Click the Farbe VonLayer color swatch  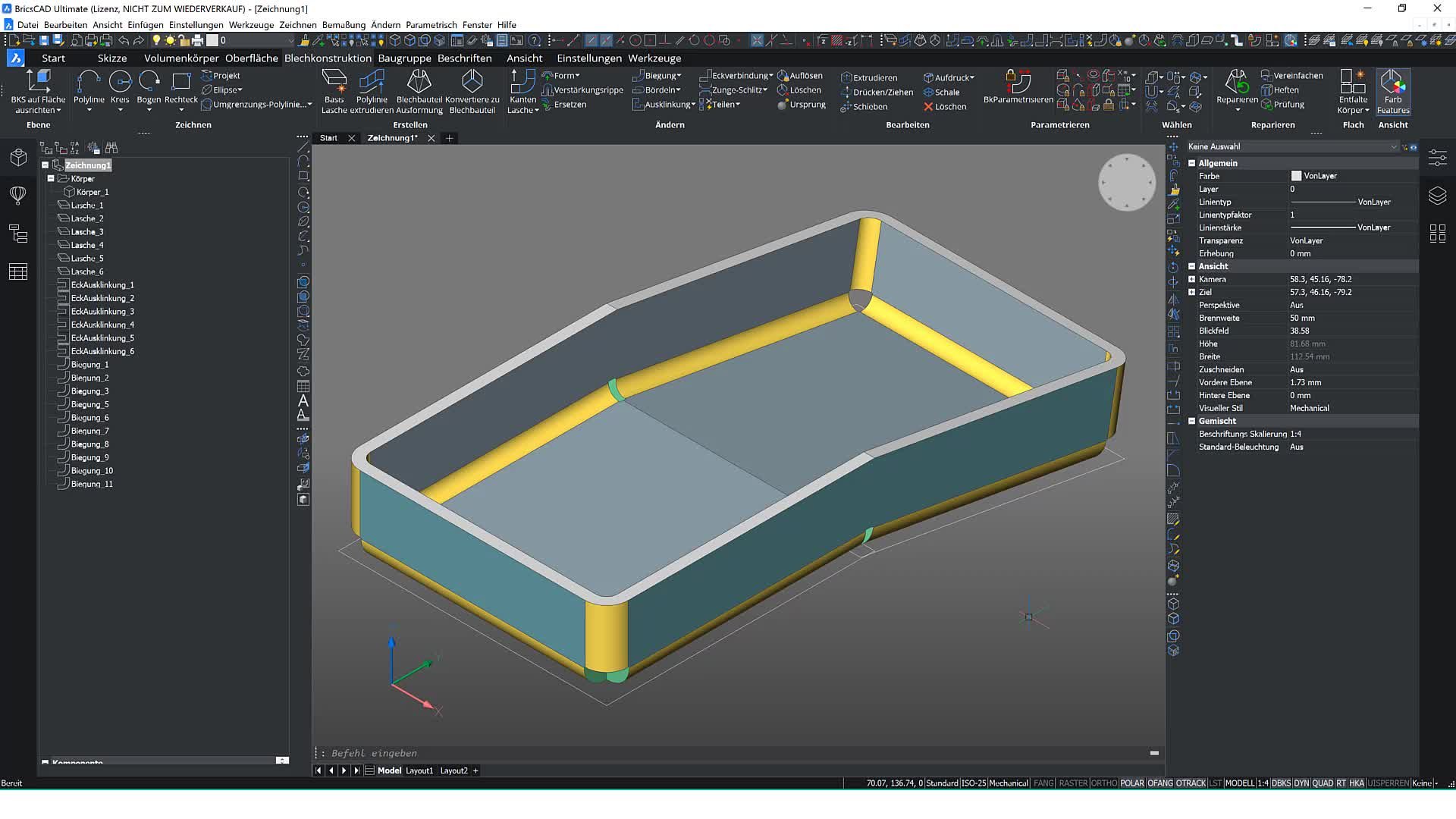click(1296, 176)
